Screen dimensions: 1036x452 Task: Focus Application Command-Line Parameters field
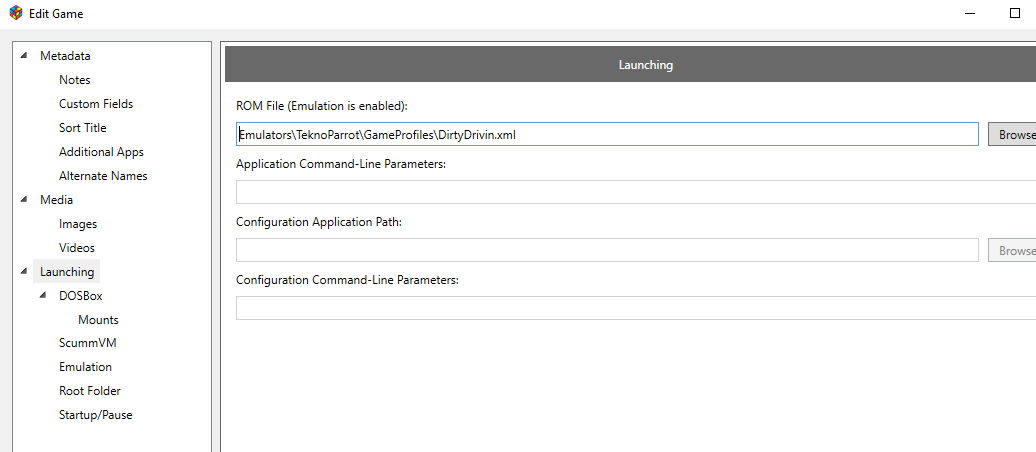(636, 192)
